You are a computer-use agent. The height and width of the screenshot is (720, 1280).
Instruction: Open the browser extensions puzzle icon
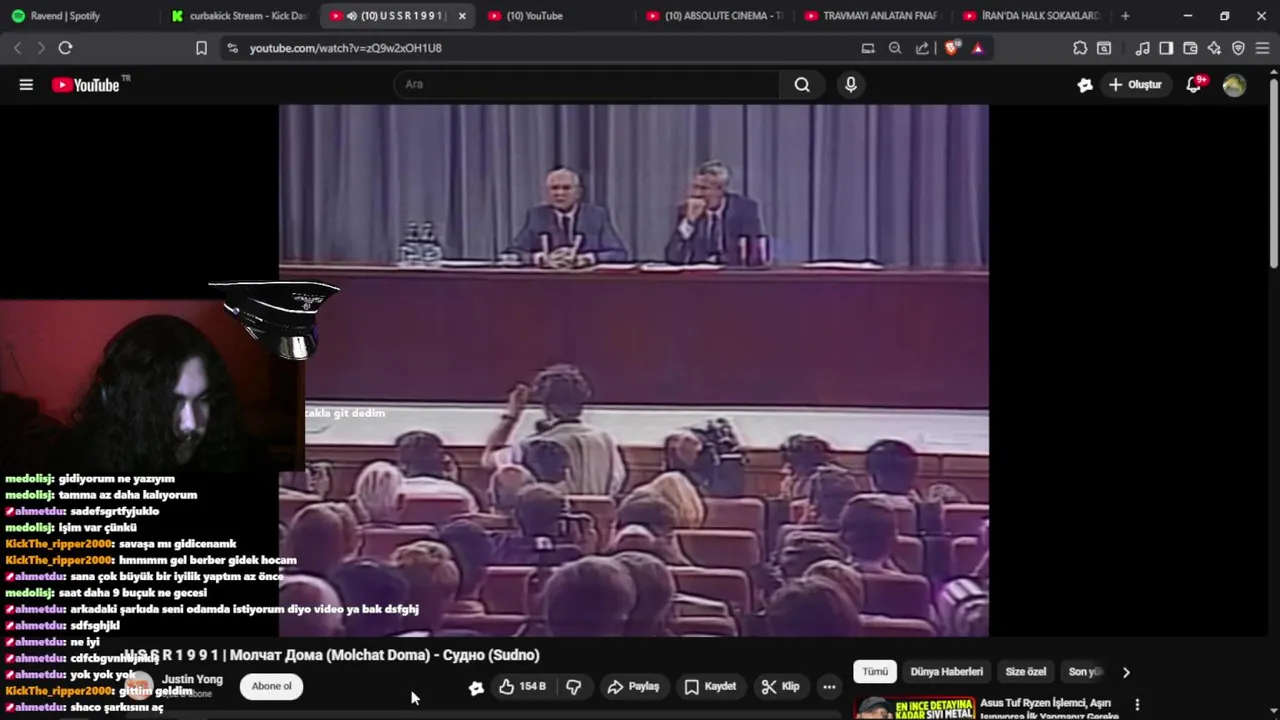pyautogui.click(x=1080, y=48)
